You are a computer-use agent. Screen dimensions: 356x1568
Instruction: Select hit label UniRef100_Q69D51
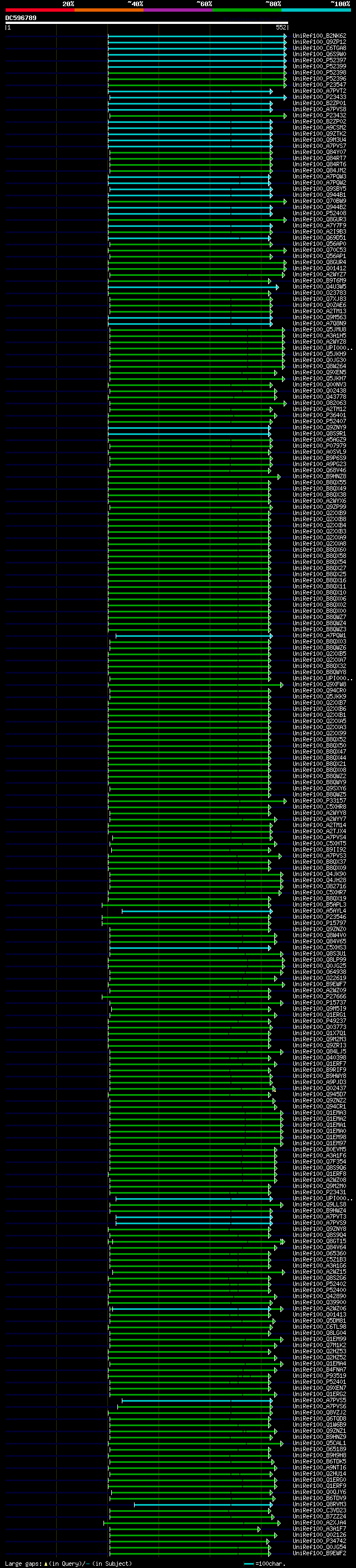319,238
